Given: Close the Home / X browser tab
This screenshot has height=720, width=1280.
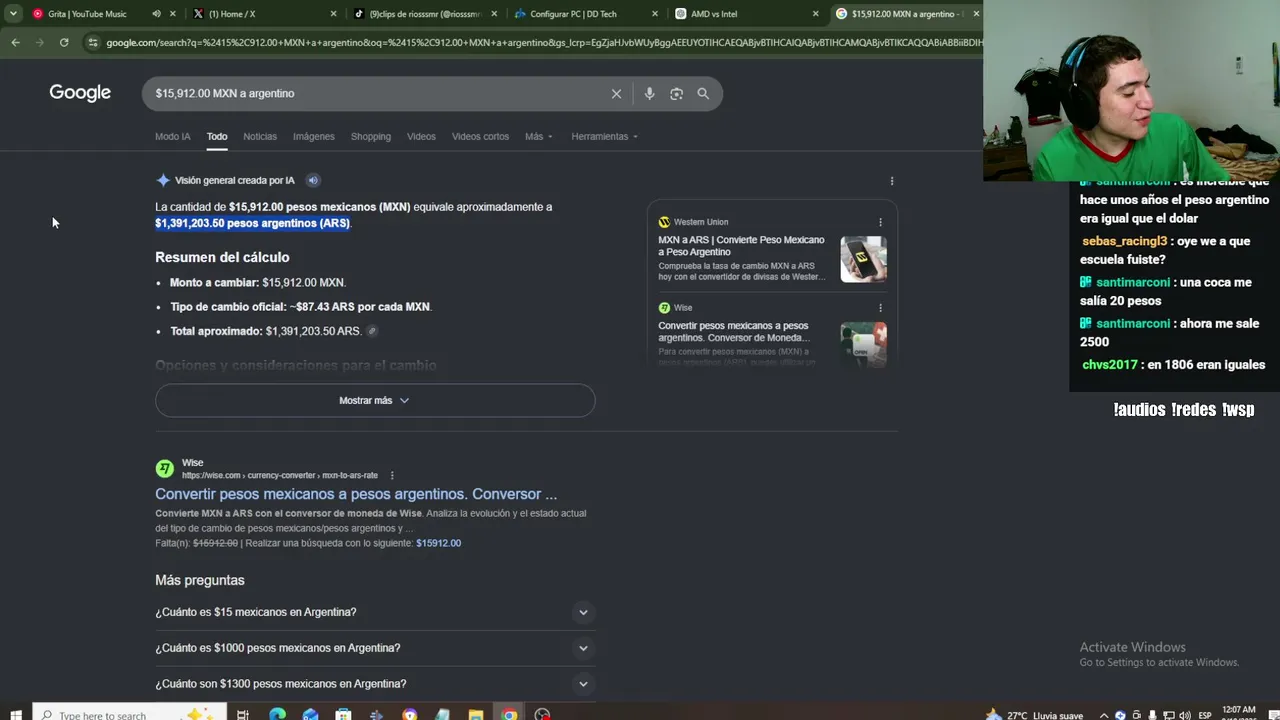Looking at the screenshot, I should tap(334, 14).
